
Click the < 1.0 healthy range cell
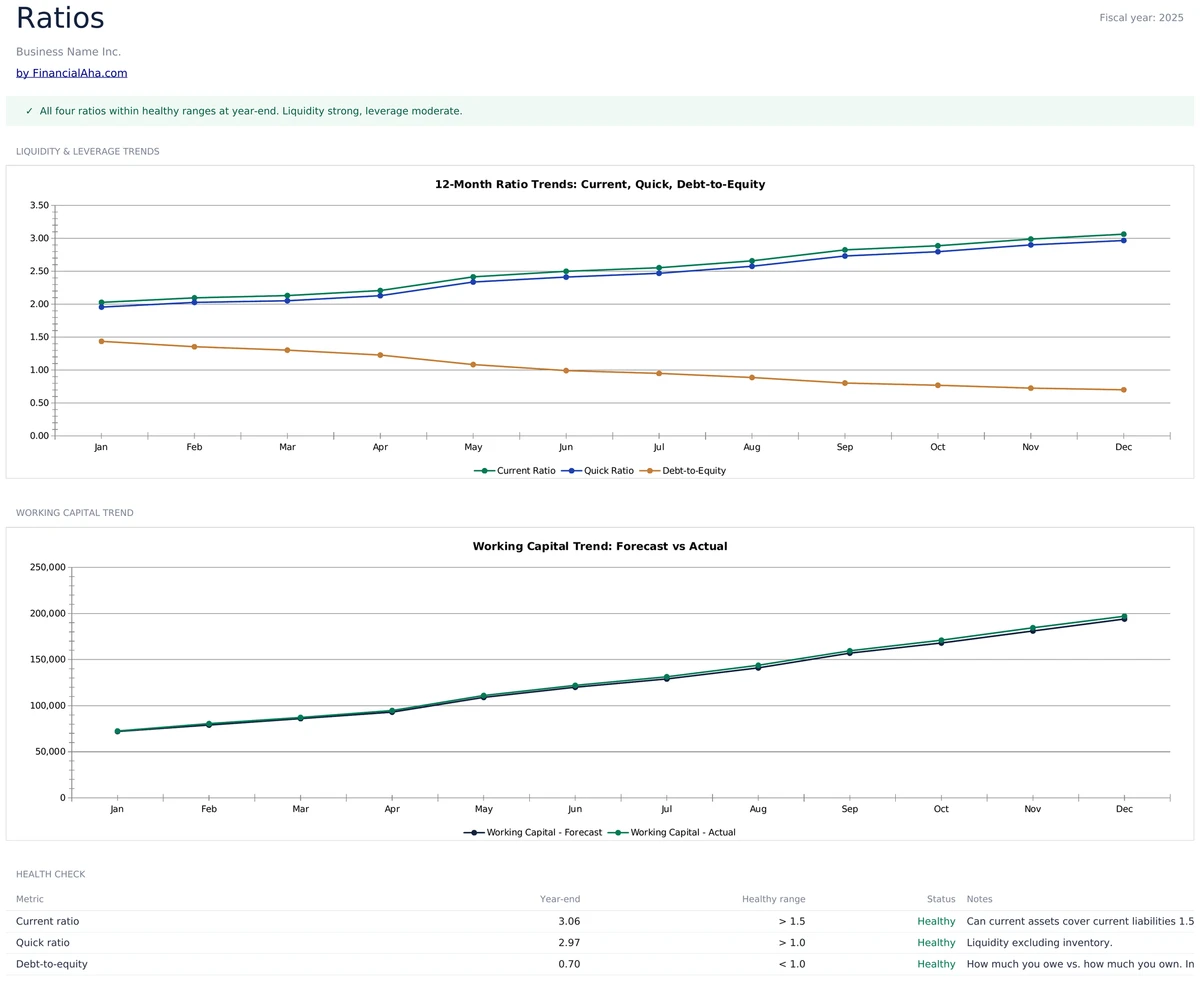click(x=792, y=965)
